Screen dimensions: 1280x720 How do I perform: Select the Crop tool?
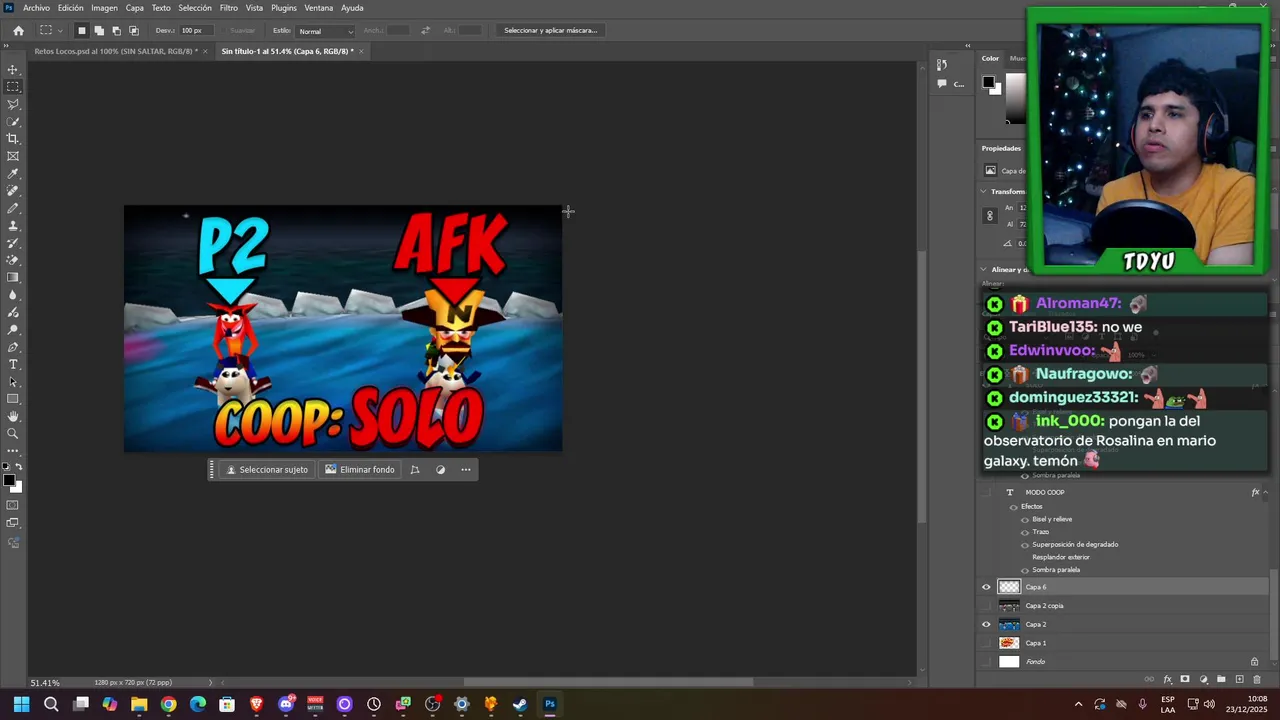[x=13, y=139]
